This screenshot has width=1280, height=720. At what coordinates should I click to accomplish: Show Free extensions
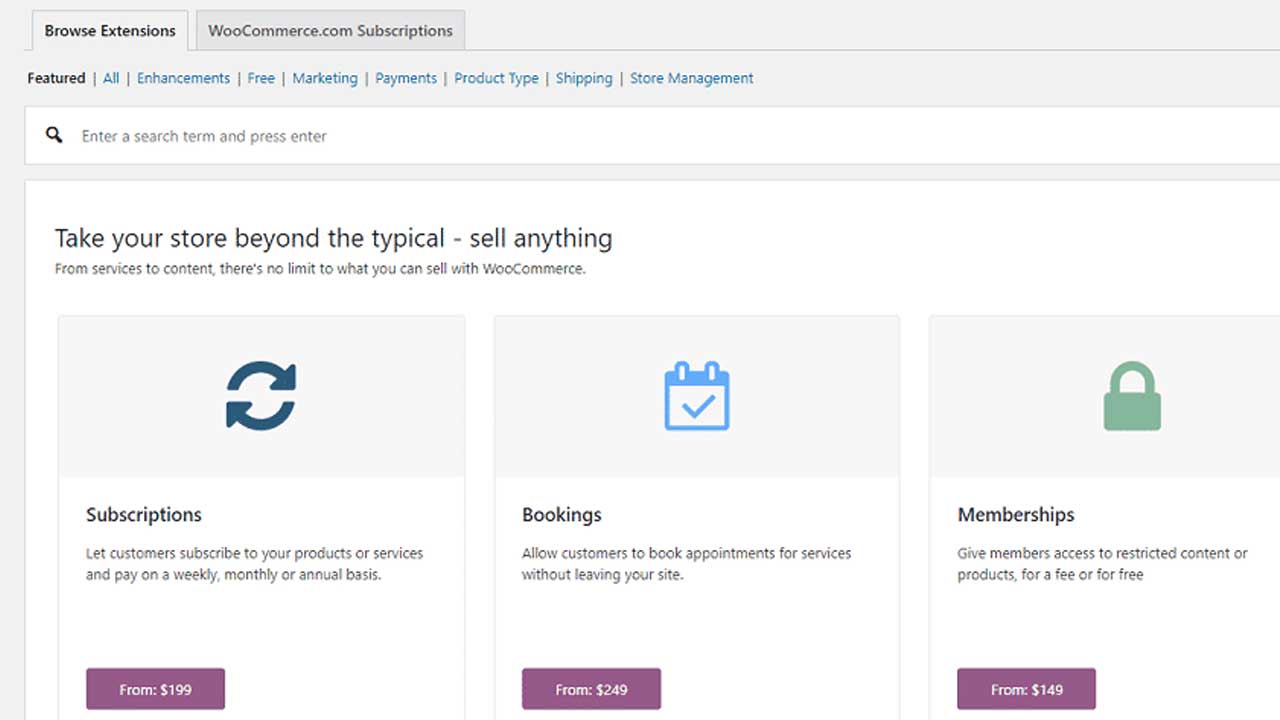[260, 78]
